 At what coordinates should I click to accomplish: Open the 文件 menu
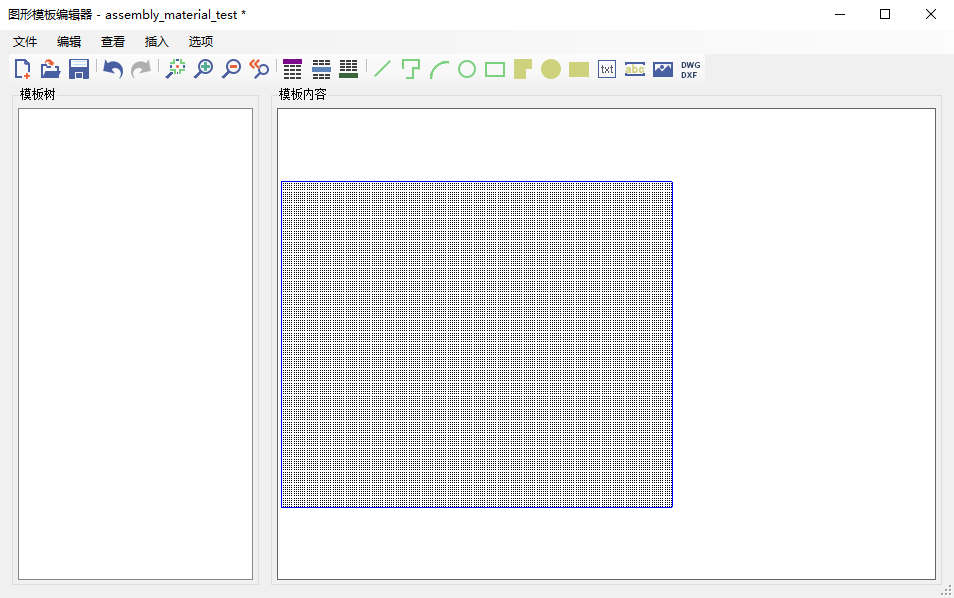pos(25,41)
